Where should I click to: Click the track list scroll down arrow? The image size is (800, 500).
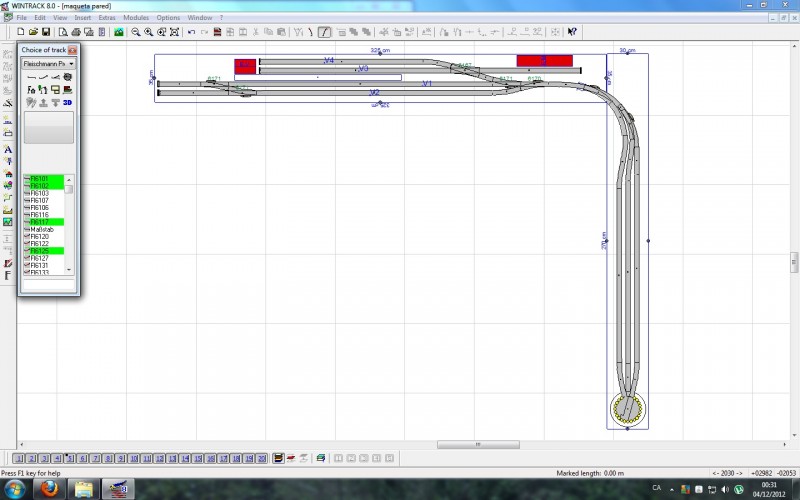[69, 270]
